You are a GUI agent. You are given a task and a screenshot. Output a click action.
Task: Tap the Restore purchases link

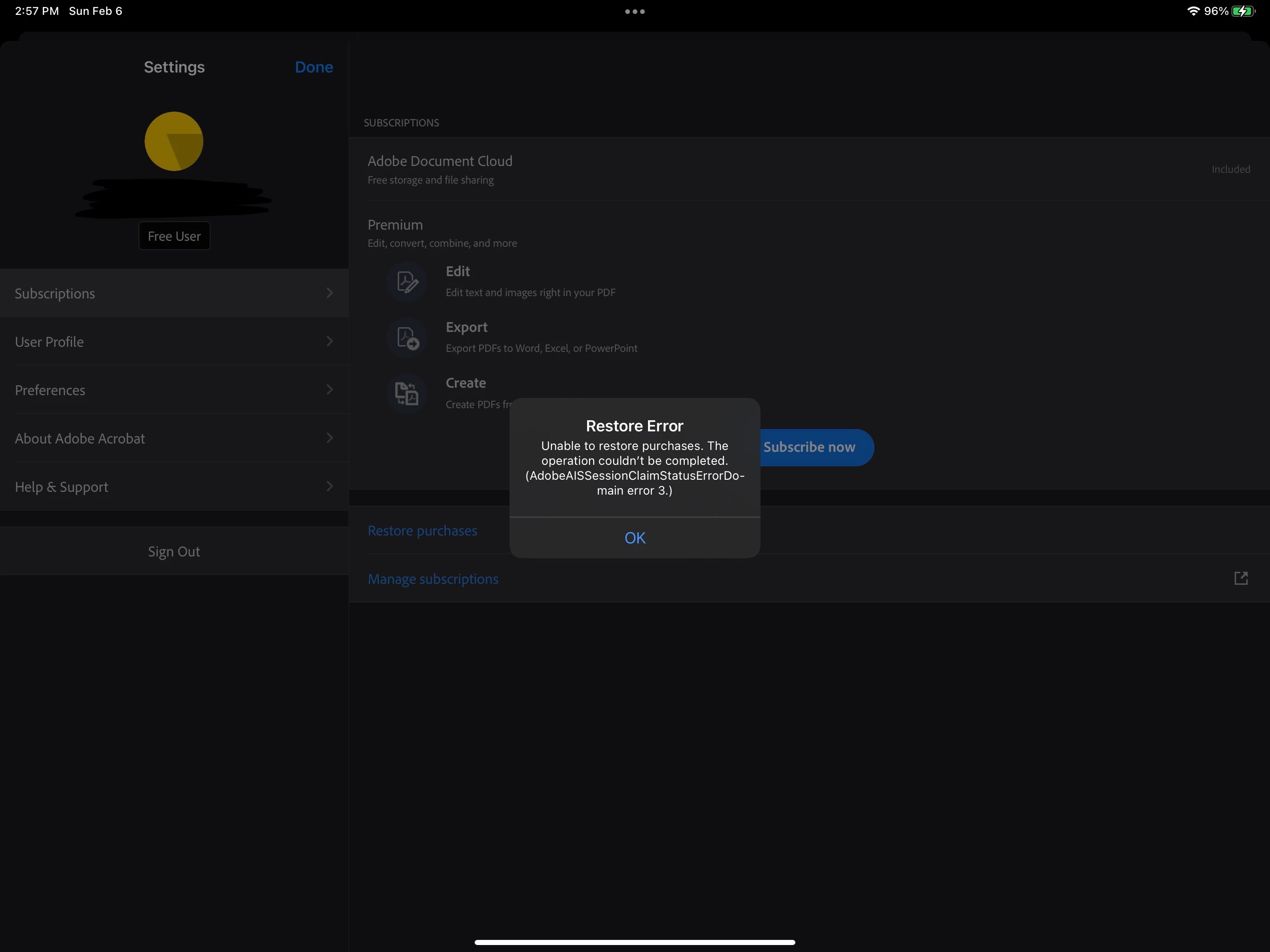pos(422,530)
